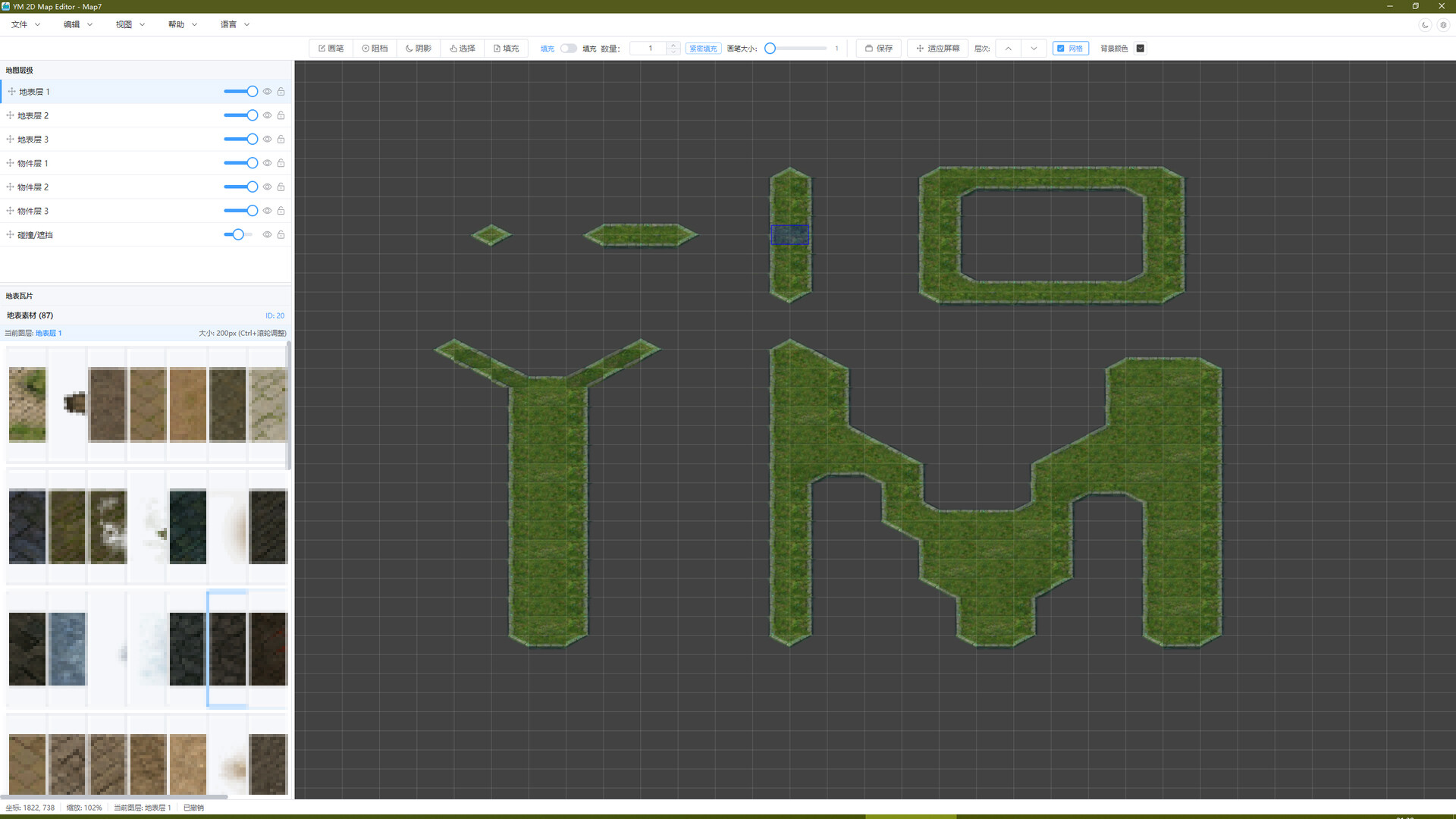The image size is (1456, 819).
Task: Hide the 地表层 3 layer
Action: pos(267,140)
